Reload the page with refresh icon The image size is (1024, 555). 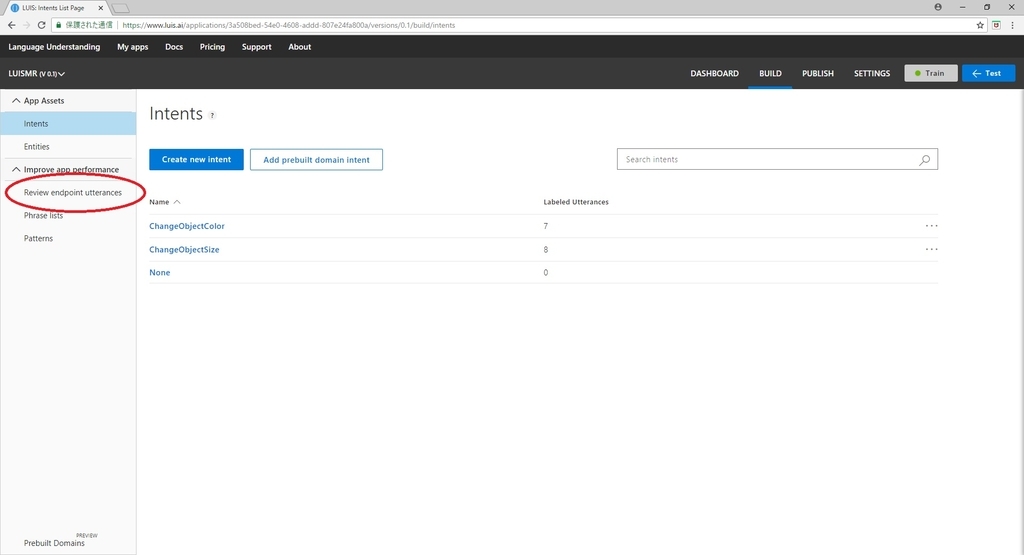tap(41, 25)
